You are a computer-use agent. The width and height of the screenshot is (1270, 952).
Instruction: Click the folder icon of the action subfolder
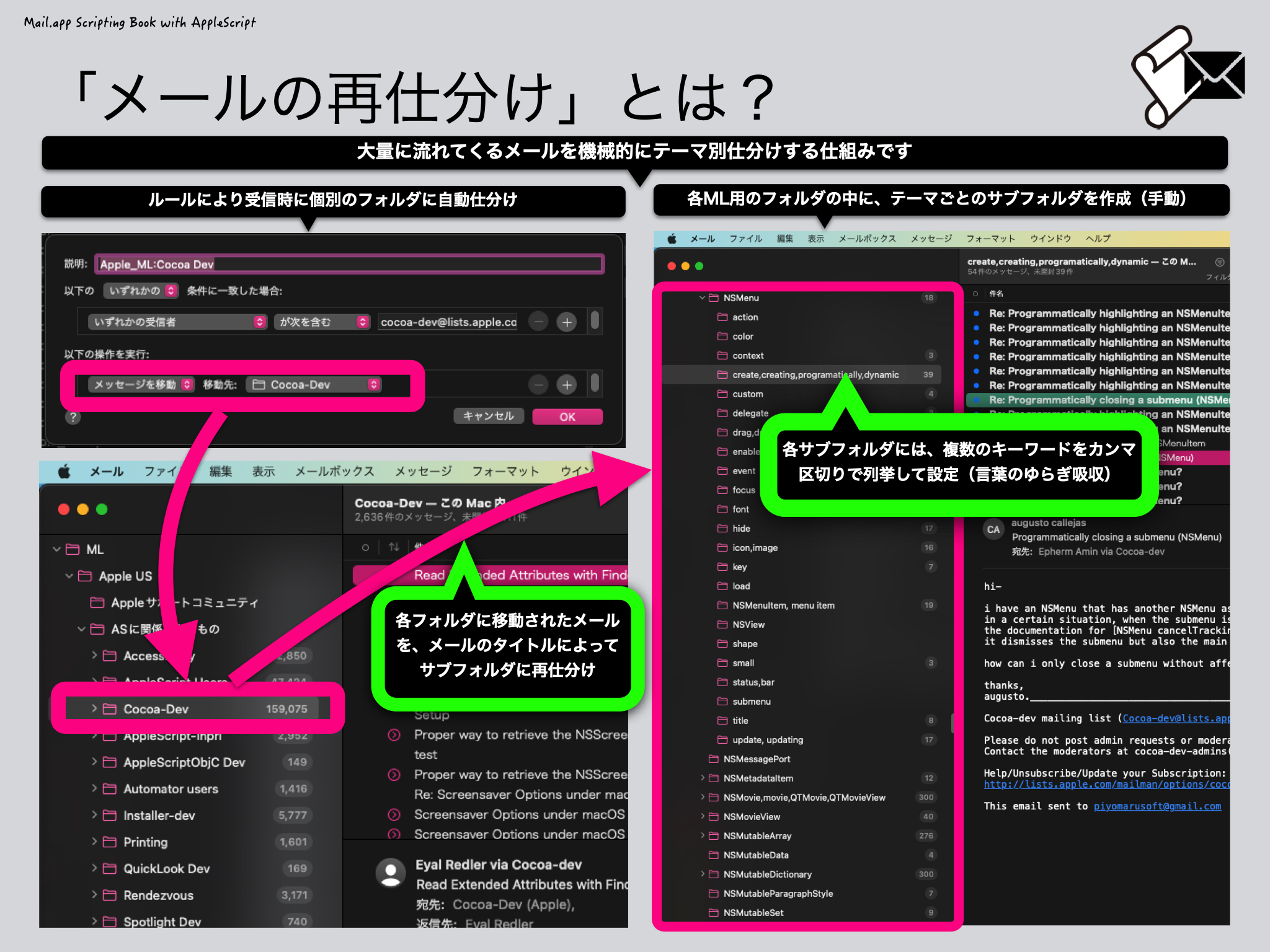(x=722, y=317)
